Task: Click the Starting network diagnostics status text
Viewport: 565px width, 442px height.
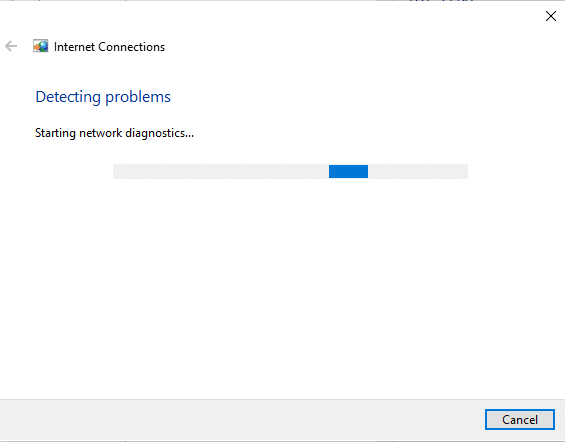Action: (114, 133)
